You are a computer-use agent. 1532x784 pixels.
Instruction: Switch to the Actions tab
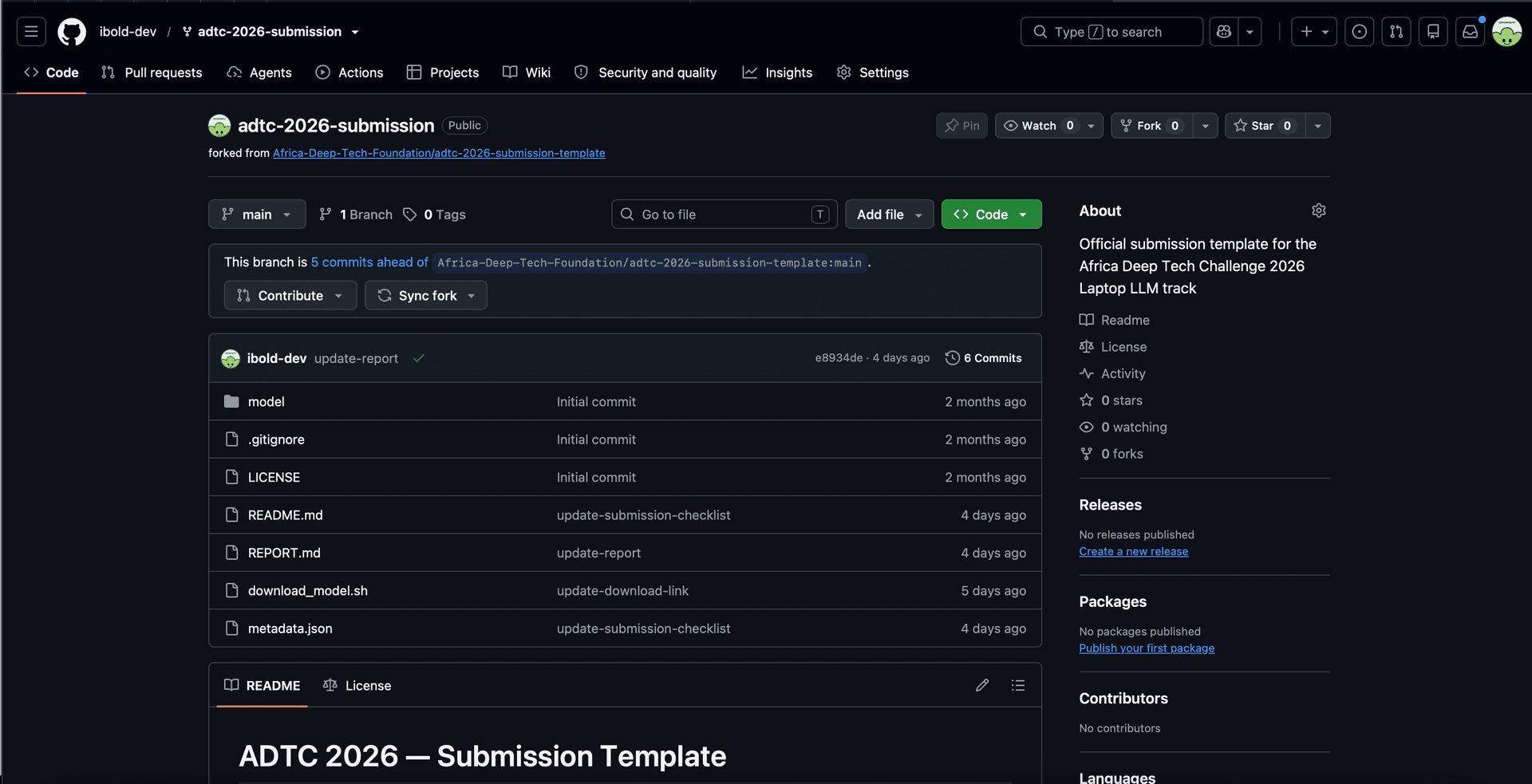[x=349, y=73]
